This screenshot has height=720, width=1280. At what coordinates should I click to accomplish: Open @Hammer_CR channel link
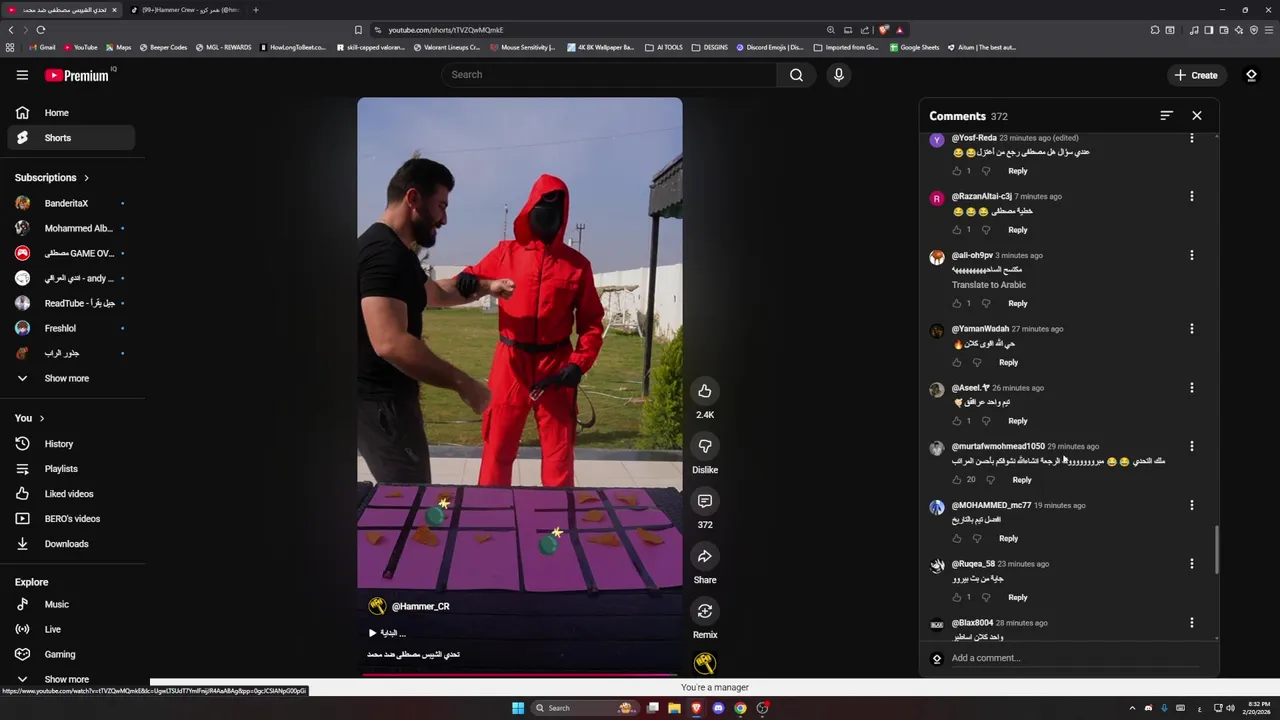pos(420,607)
